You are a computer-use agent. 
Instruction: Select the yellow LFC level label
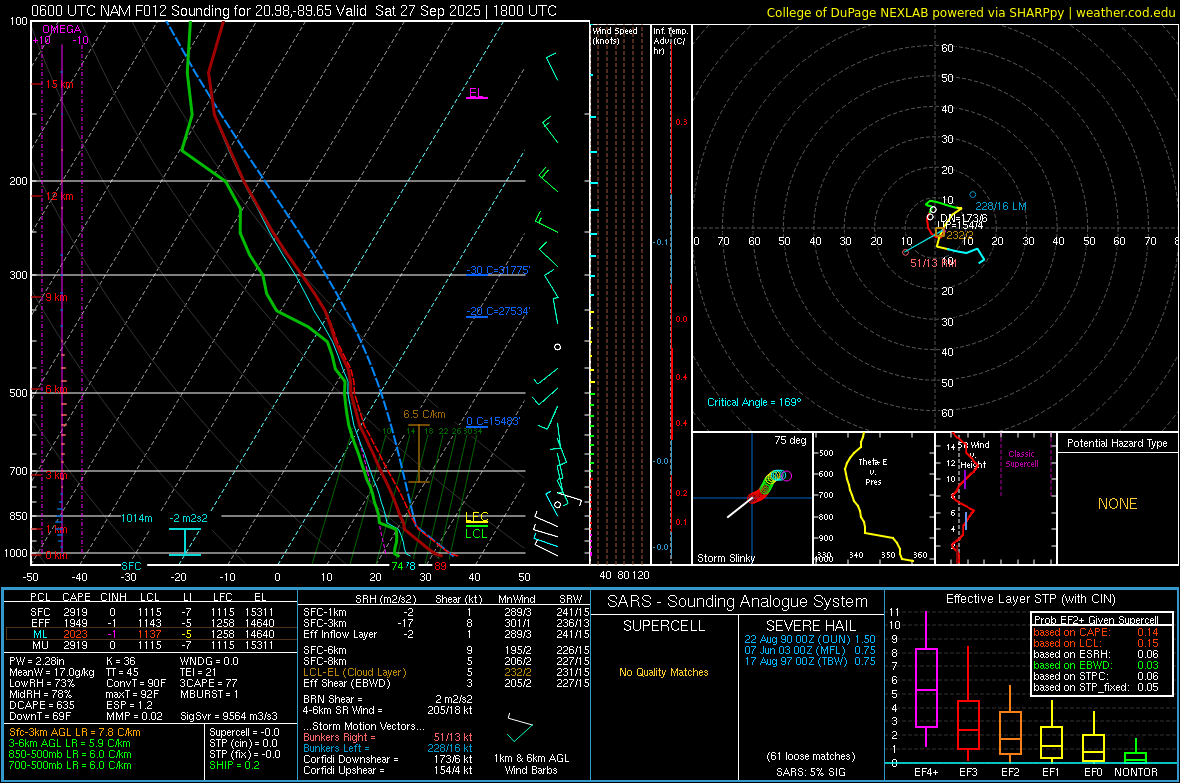(x=477, y=516)
